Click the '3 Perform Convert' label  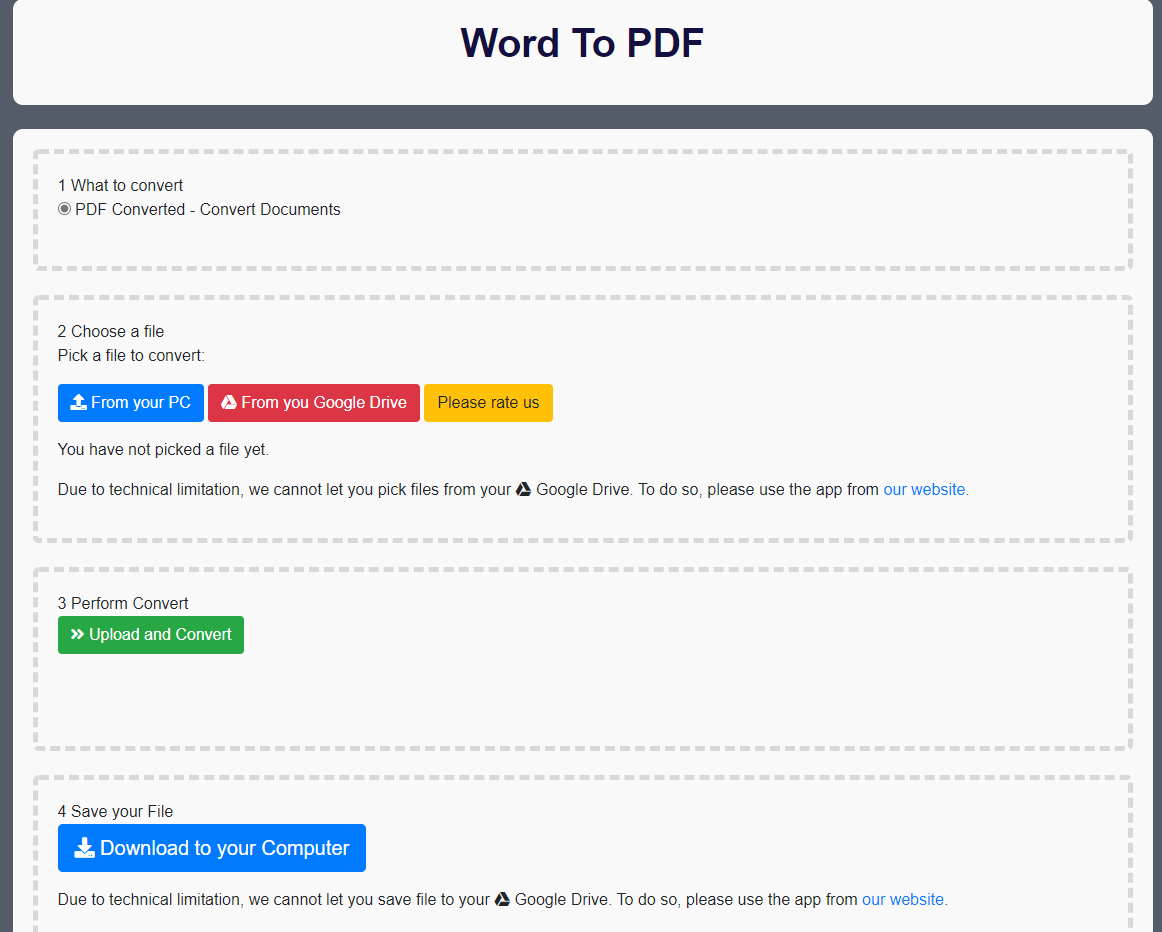pyautogui.click(x=123, y=603)
